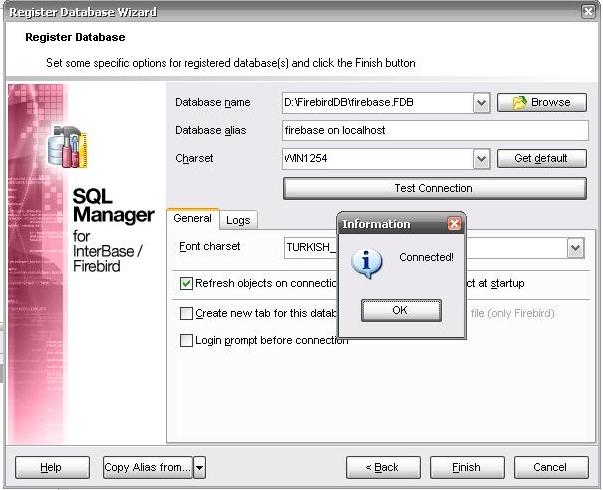Click the Test Connection button

435,188
